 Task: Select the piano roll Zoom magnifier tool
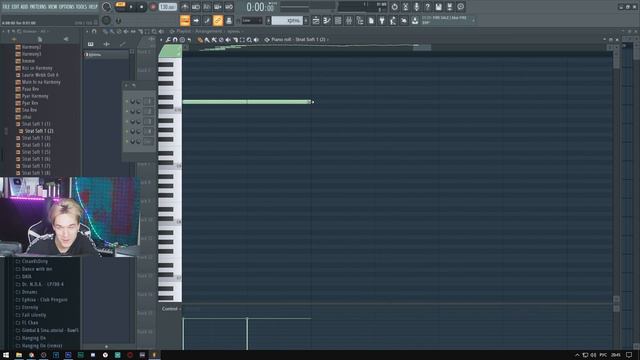[249, 40]
